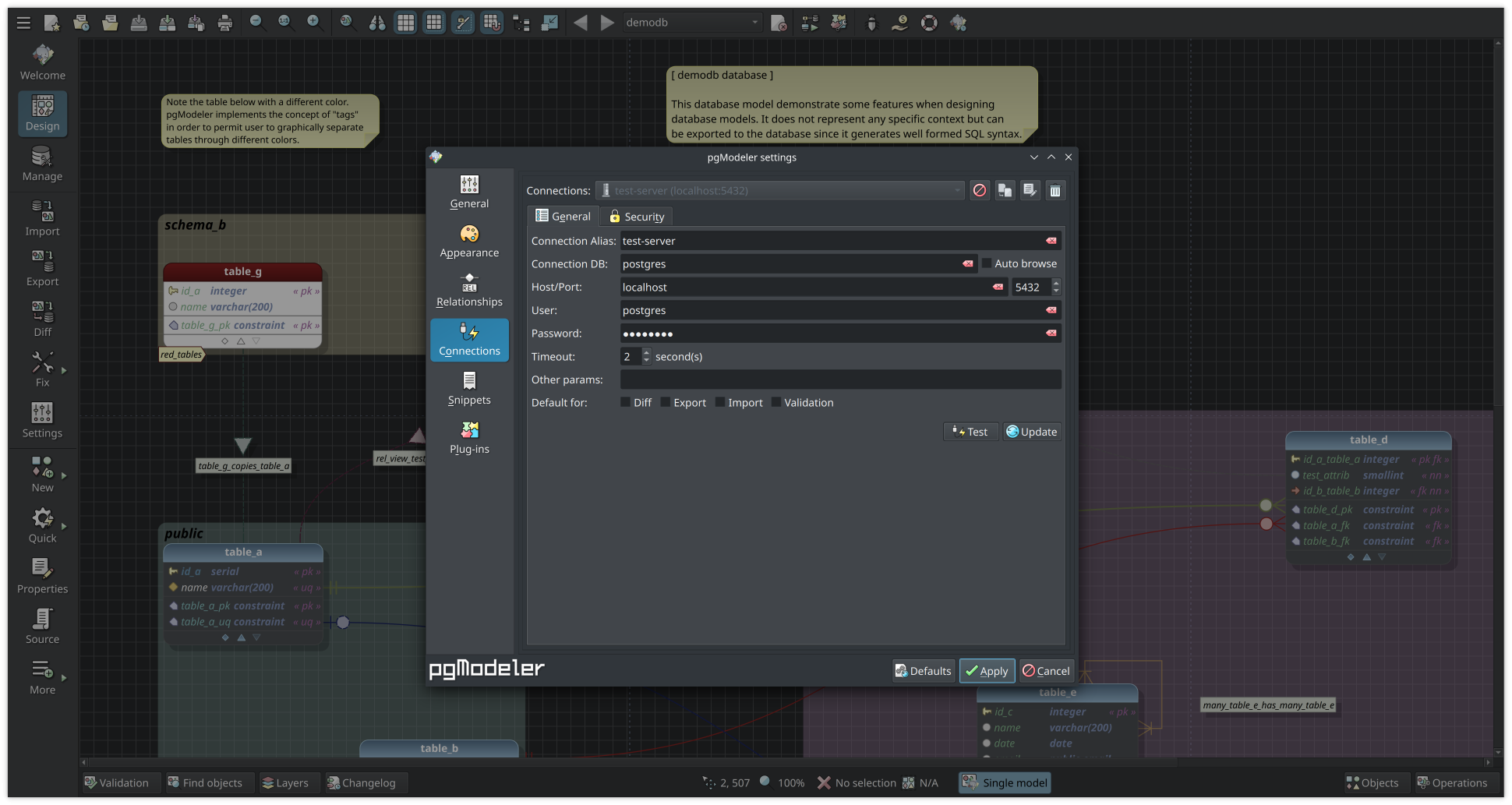Click the edit connection icon
Viewport: 1512px width, 805px height.
[x=1030, y=190]
